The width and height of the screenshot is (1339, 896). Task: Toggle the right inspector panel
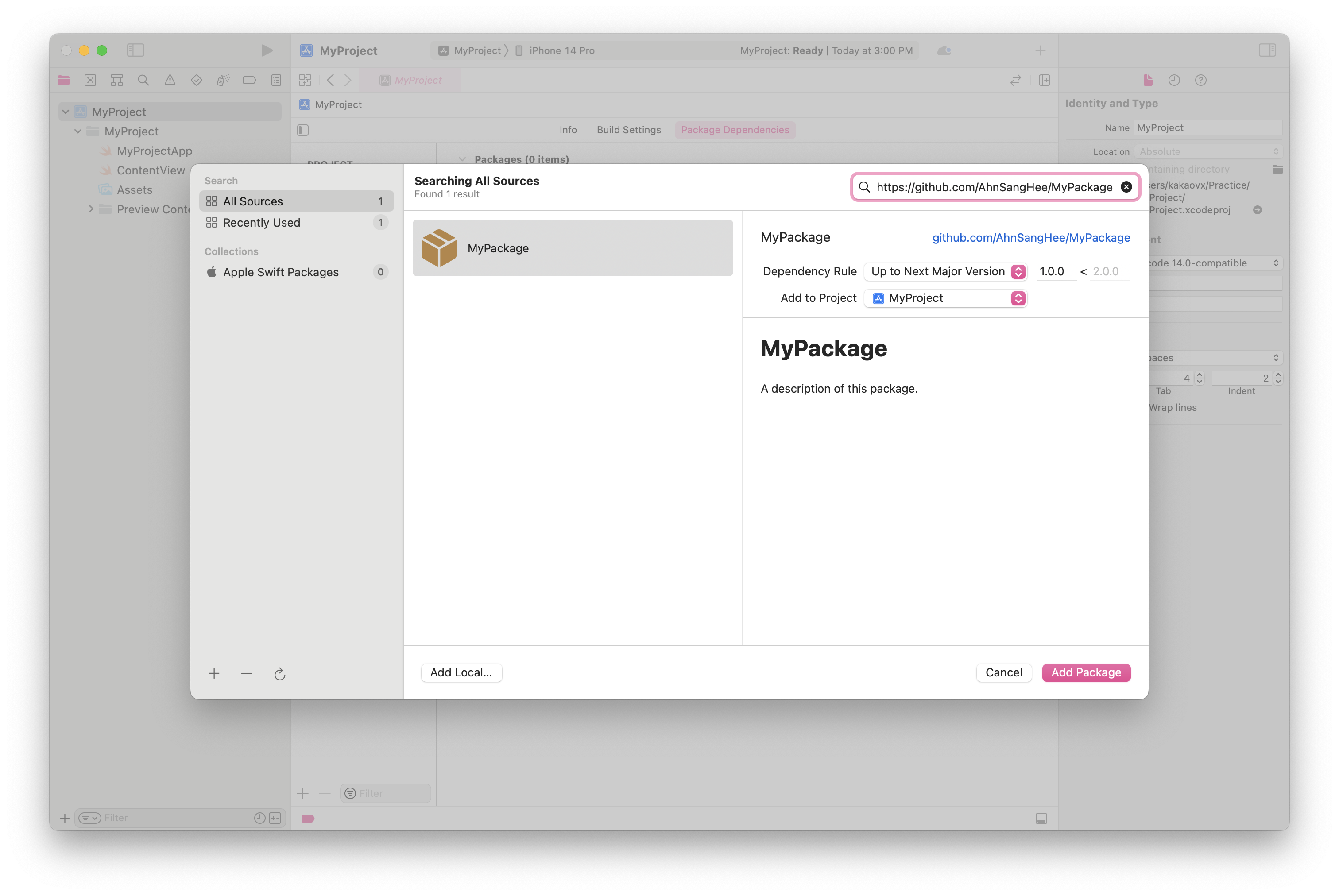[x=1267, y=50]
